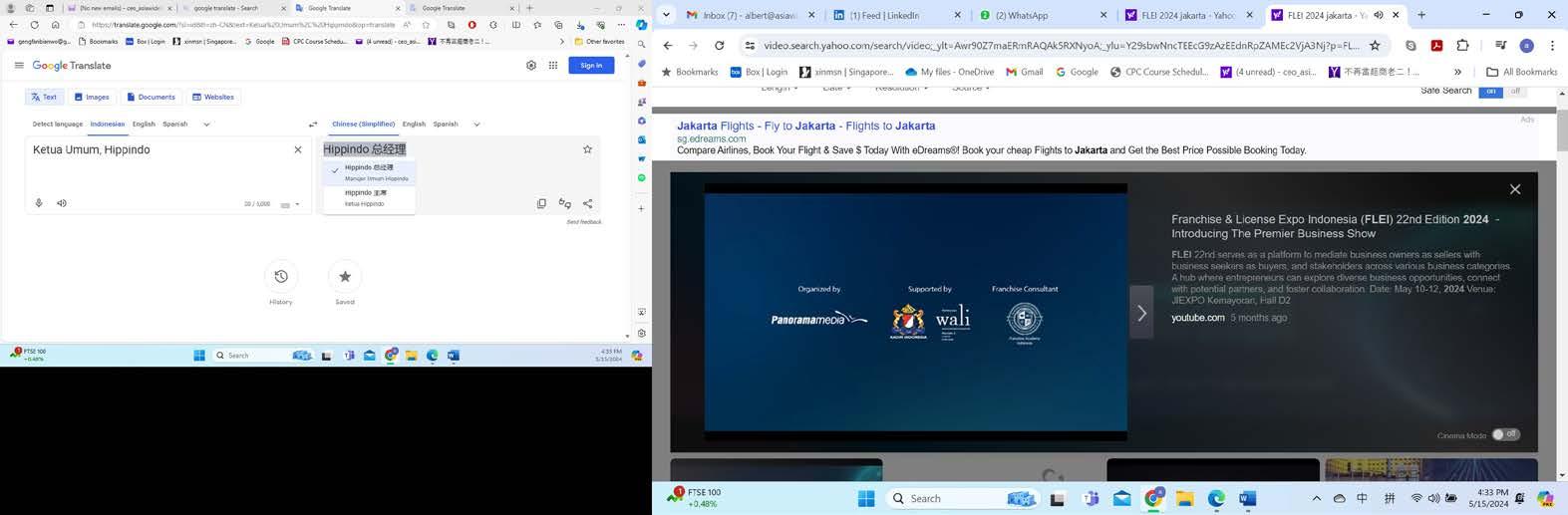Click Send feedback link in Translate

pyautogui.click(x=584, y=222)
